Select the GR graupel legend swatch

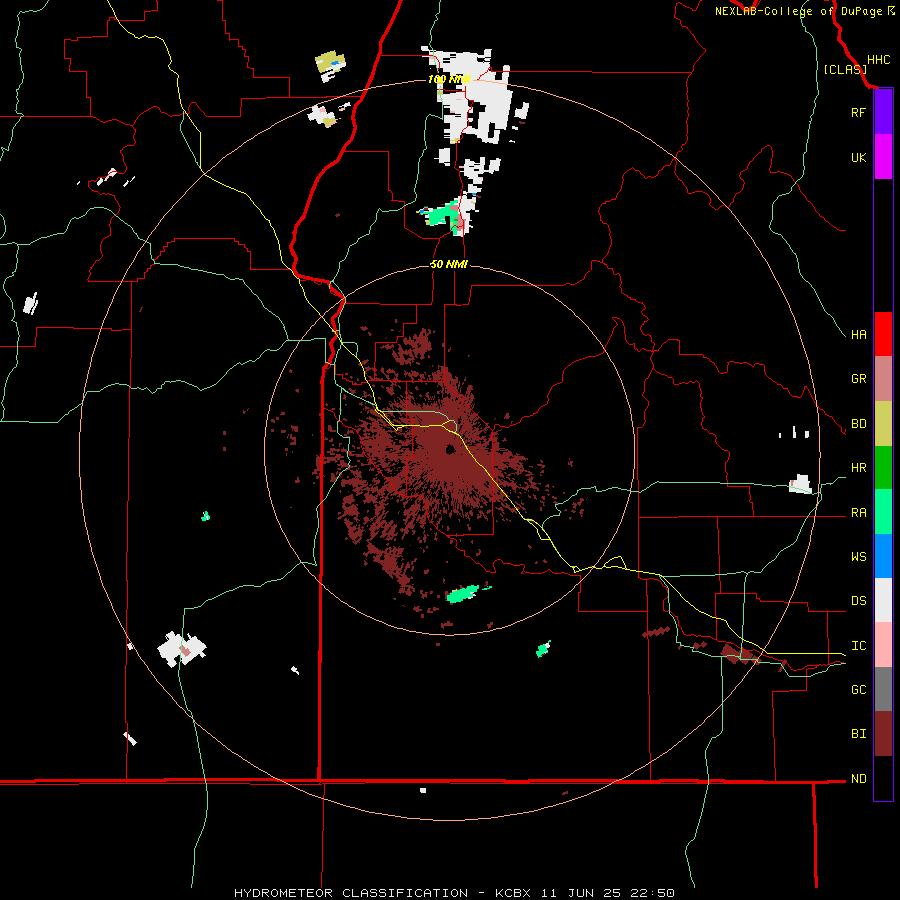tap(883, 378)
